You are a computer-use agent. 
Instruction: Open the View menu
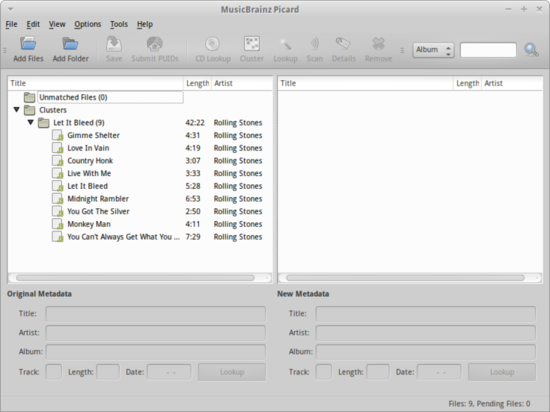(57, 24)
